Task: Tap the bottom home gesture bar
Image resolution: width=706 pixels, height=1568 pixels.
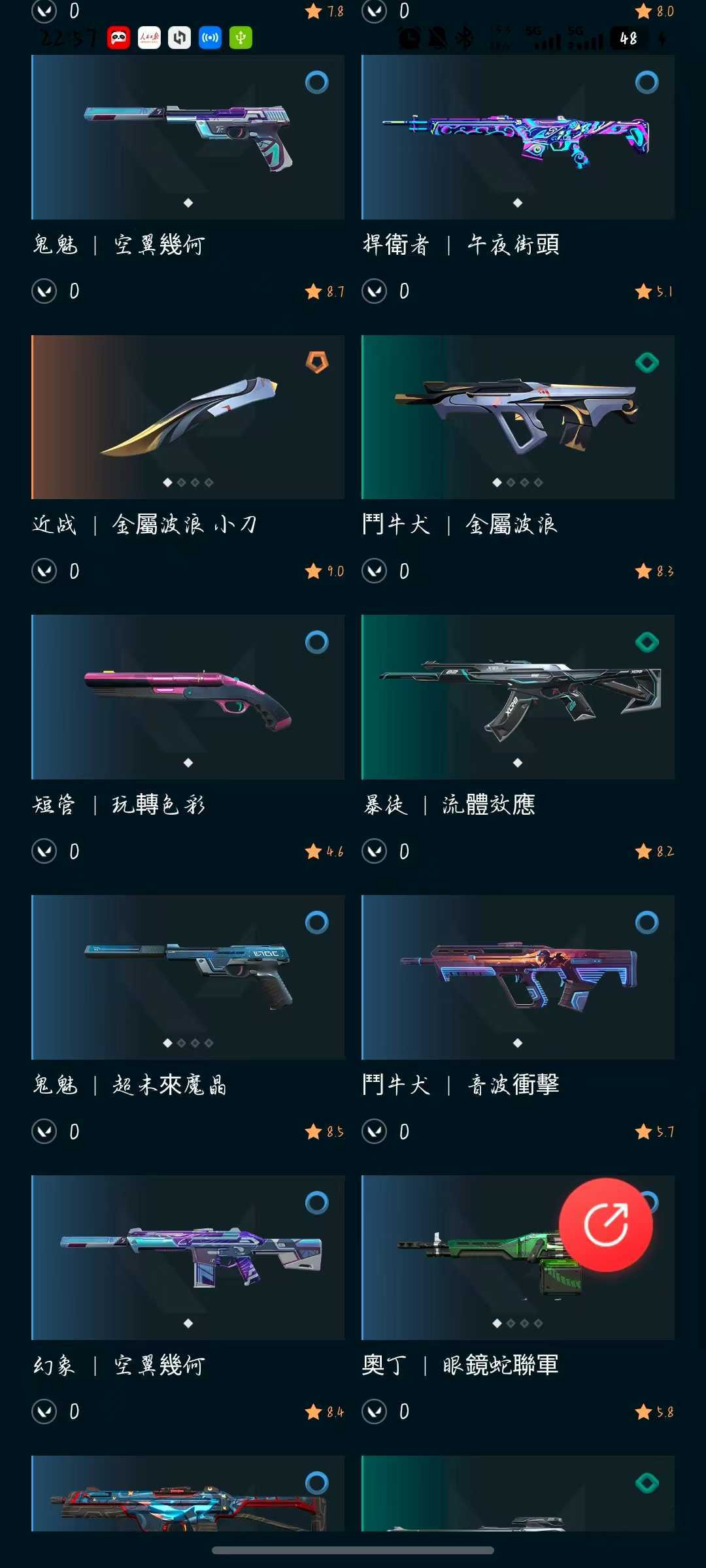Action: click(x=353, y=1550)
